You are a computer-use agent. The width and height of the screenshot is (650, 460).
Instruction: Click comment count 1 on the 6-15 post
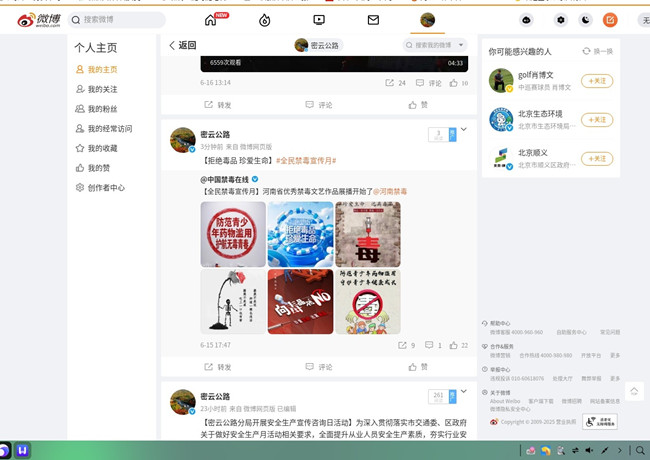coord(433,345)
